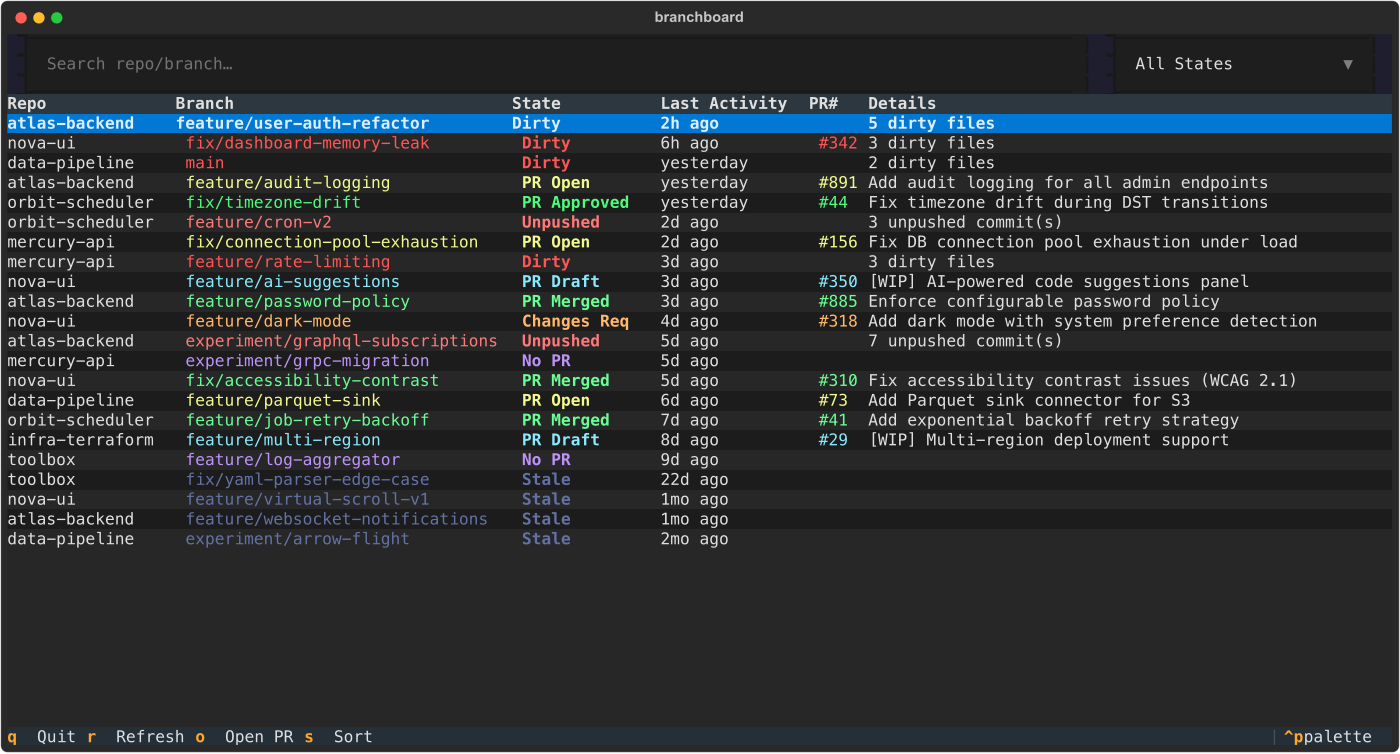Select the feature/password-policy branch

tap(298, 301)
